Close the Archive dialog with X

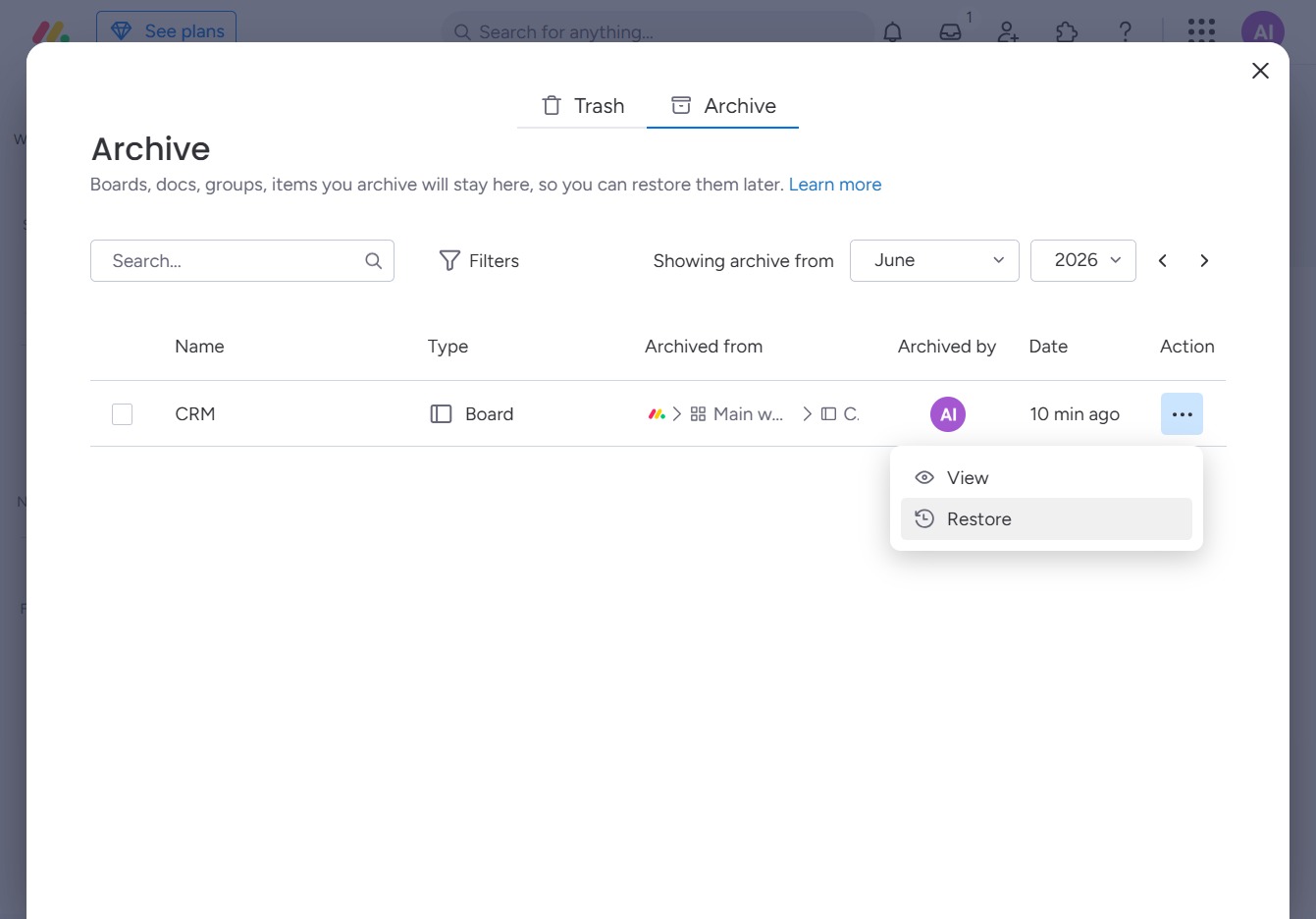tap(1260, 71)
